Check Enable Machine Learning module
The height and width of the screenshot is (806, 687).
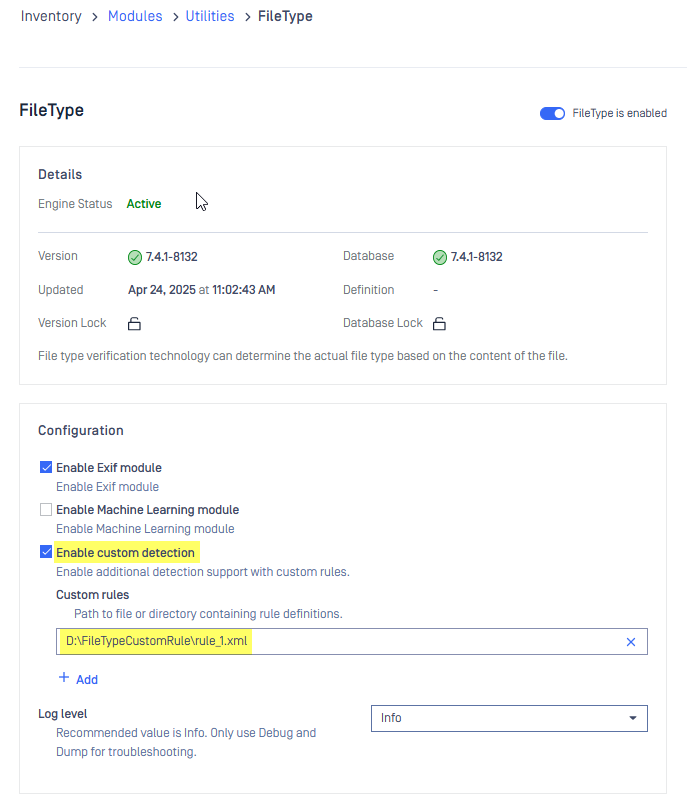coord(46,509)
